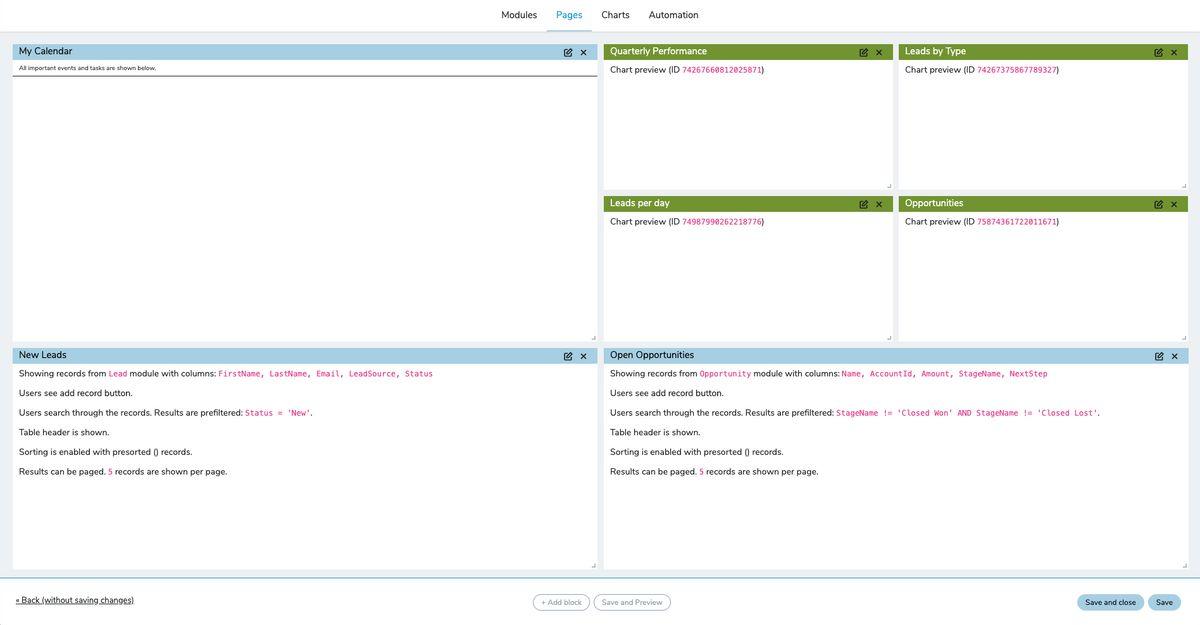The height and width of the screenshot is (625, 1200).
Task: Remove the Leads per day block
Action: point(879,204)
